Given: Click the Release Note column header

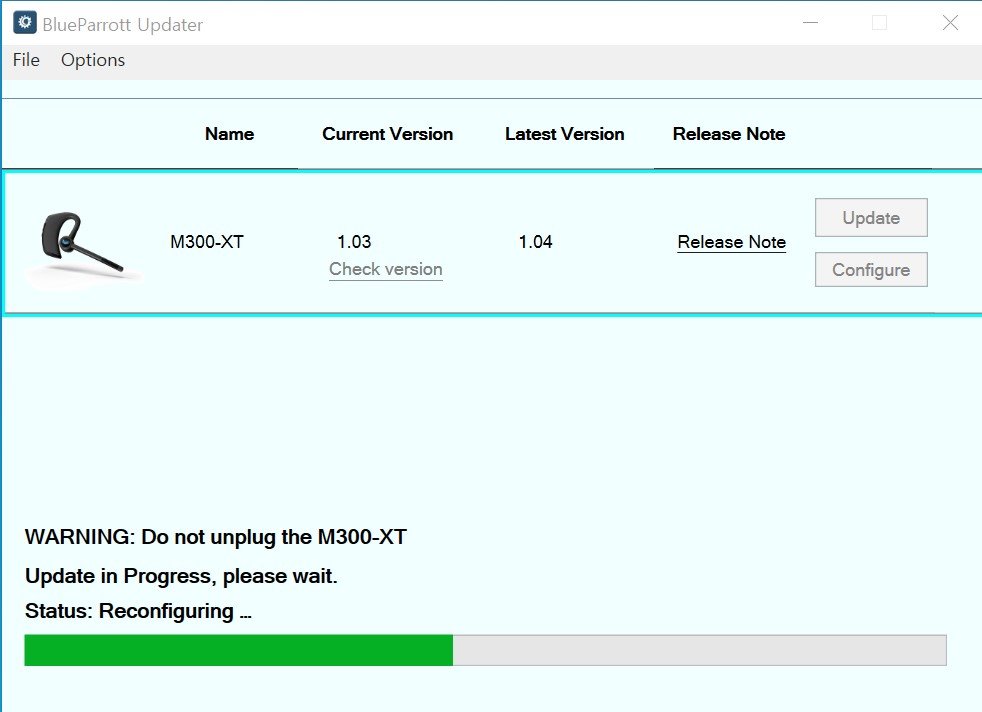Looking at the screenshot, I should point(729,134).
